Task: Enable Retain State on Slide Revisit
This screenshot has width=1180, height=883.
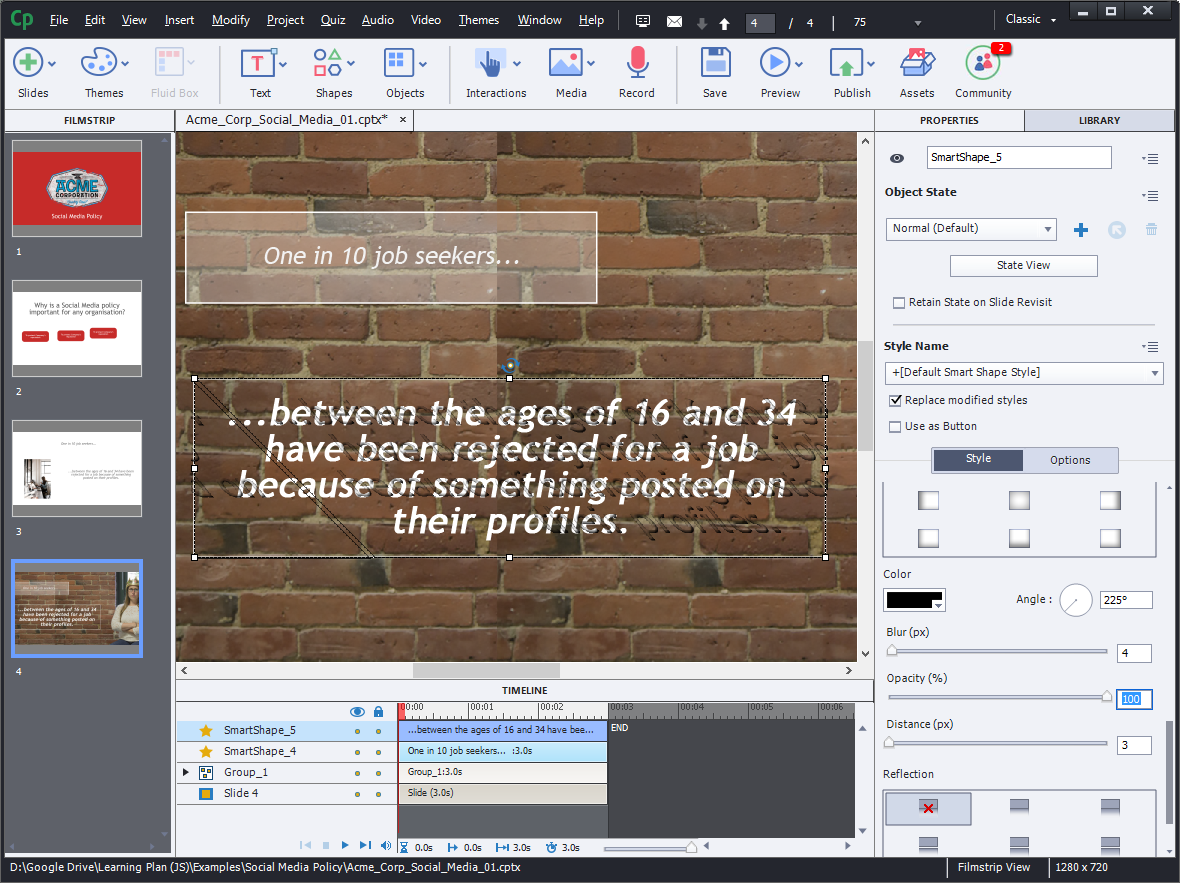Action: click(x=900, y=302)
